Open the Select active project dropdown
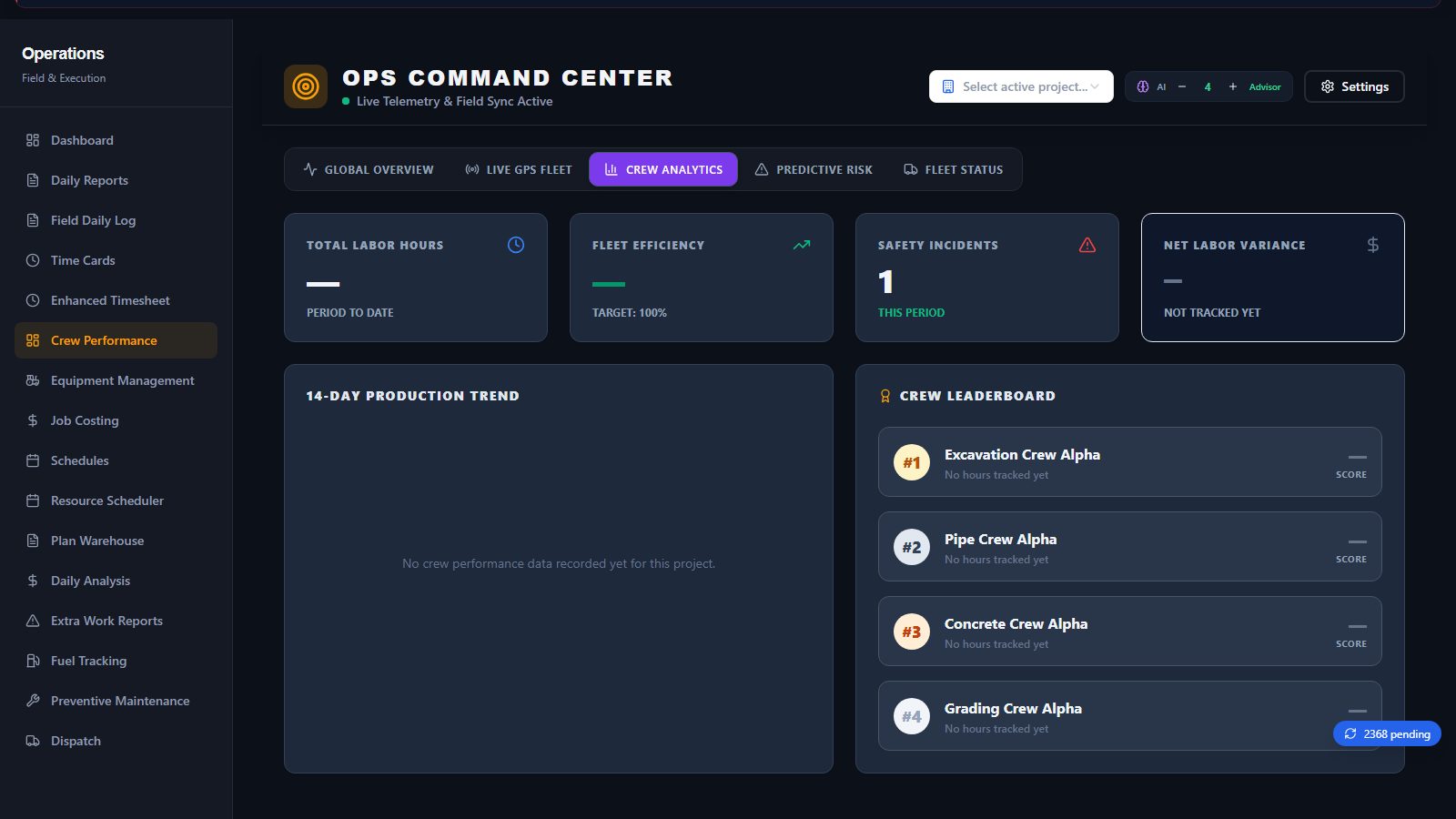This screenshot has height=819, width=1456. point(1021,86)
